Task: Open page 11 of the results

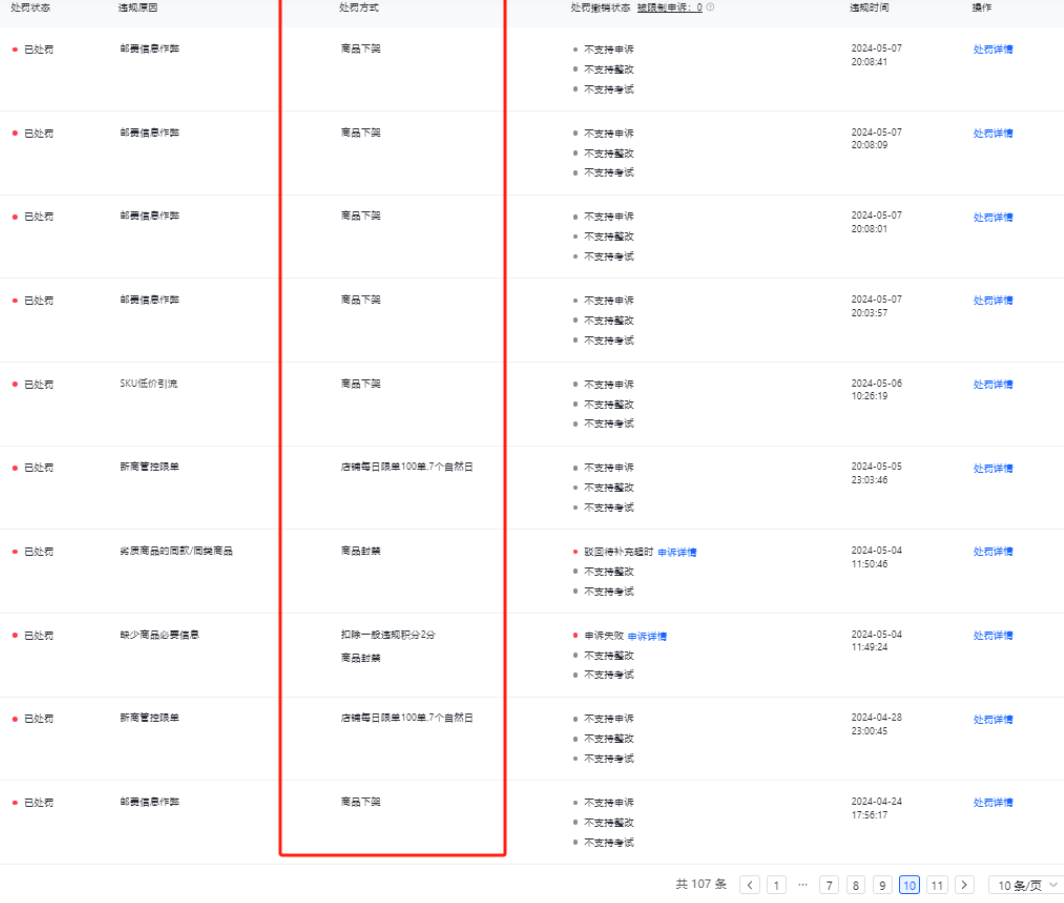Action: pyautogui.click(x=936, y=885)
